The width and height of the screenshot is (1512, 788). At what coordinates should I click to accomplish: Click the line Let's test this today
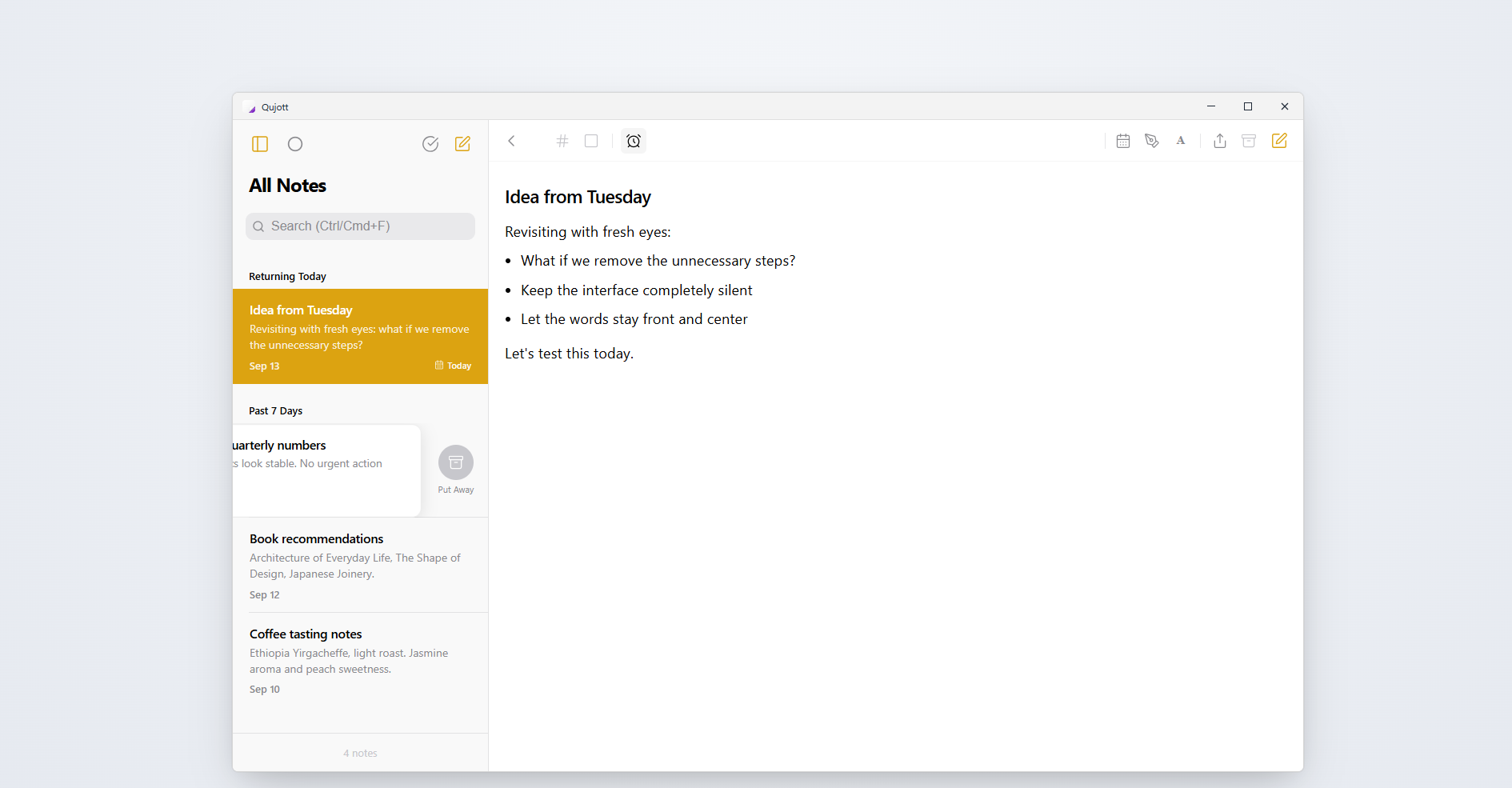point(569,354)
